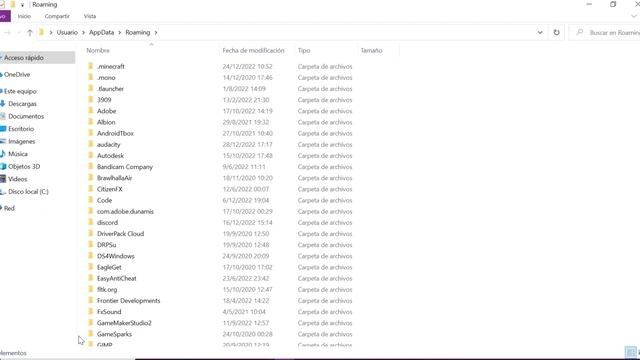Click the audacity folder icon
The height and width of the screenshot is (360, 640).
coord(91,144)
